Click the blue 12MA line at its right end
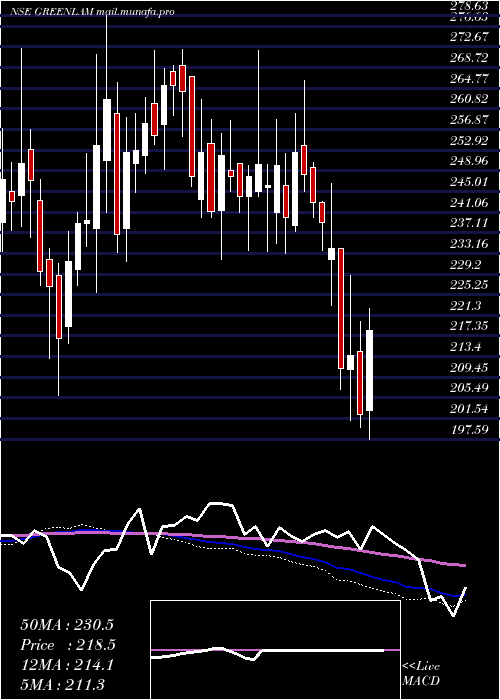This screenshot has width=500, height=700. pos(462,595)
